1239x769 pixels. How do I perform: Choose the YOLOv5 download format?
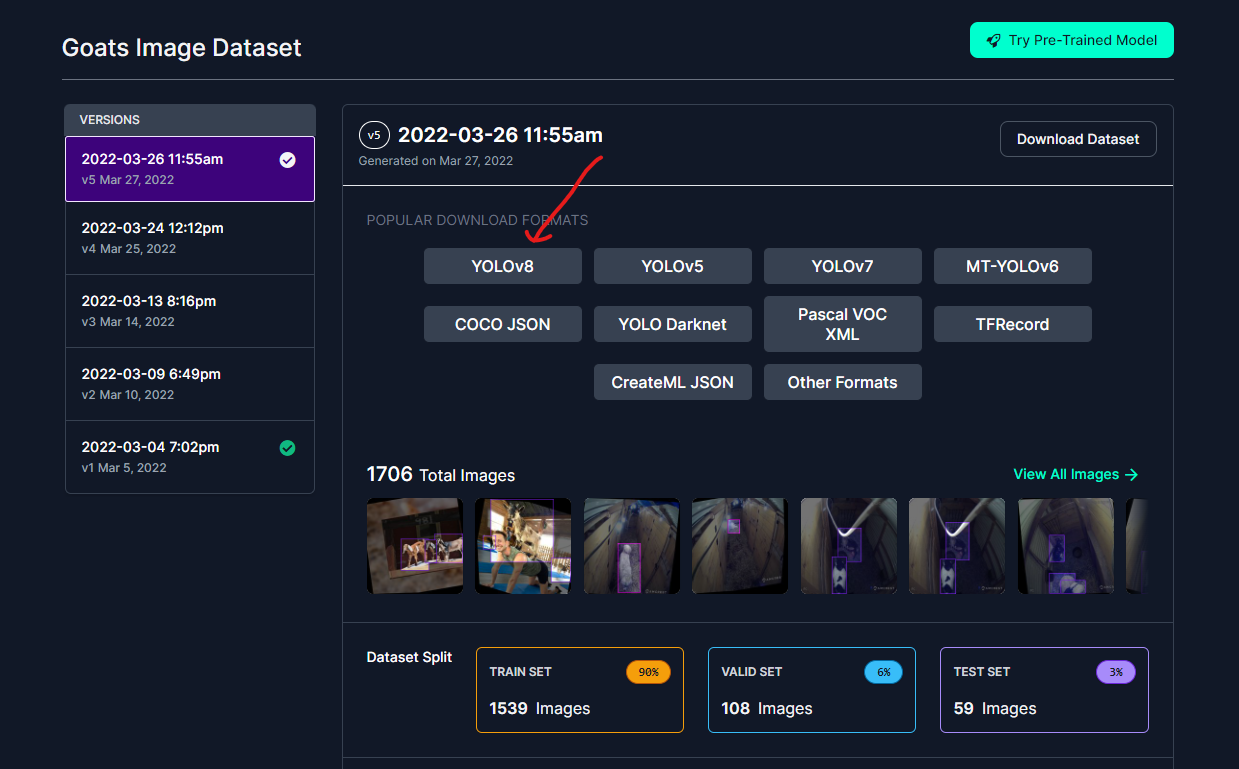[x=673, y=267]
